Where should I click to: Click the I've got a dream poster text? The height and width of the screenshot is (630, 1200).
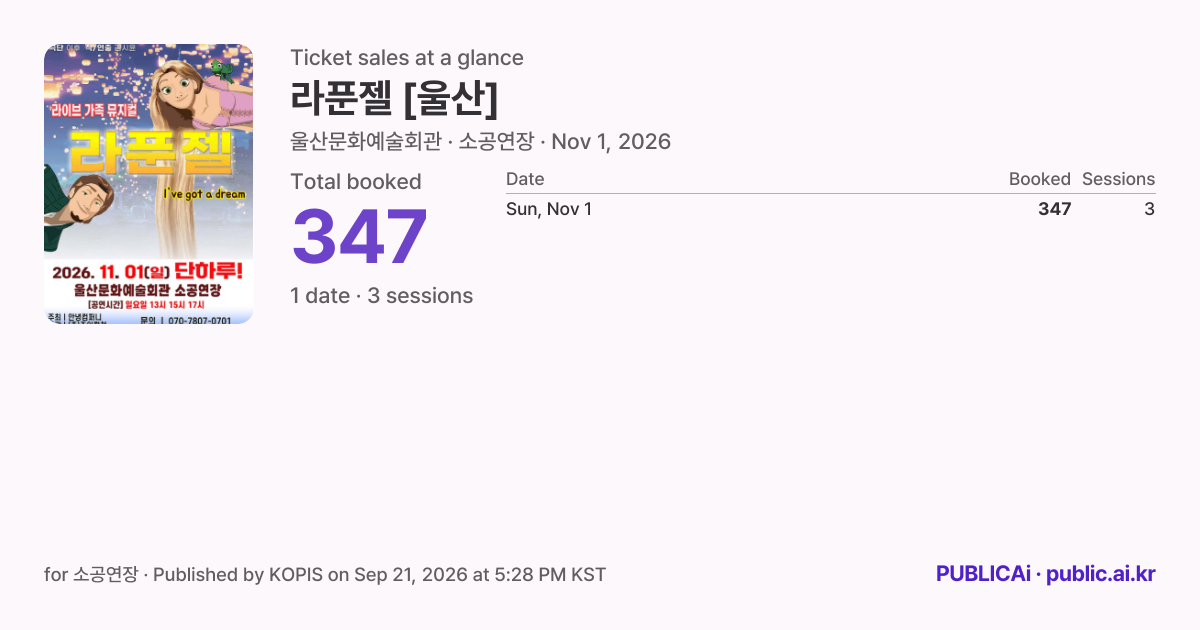[203, 193]
